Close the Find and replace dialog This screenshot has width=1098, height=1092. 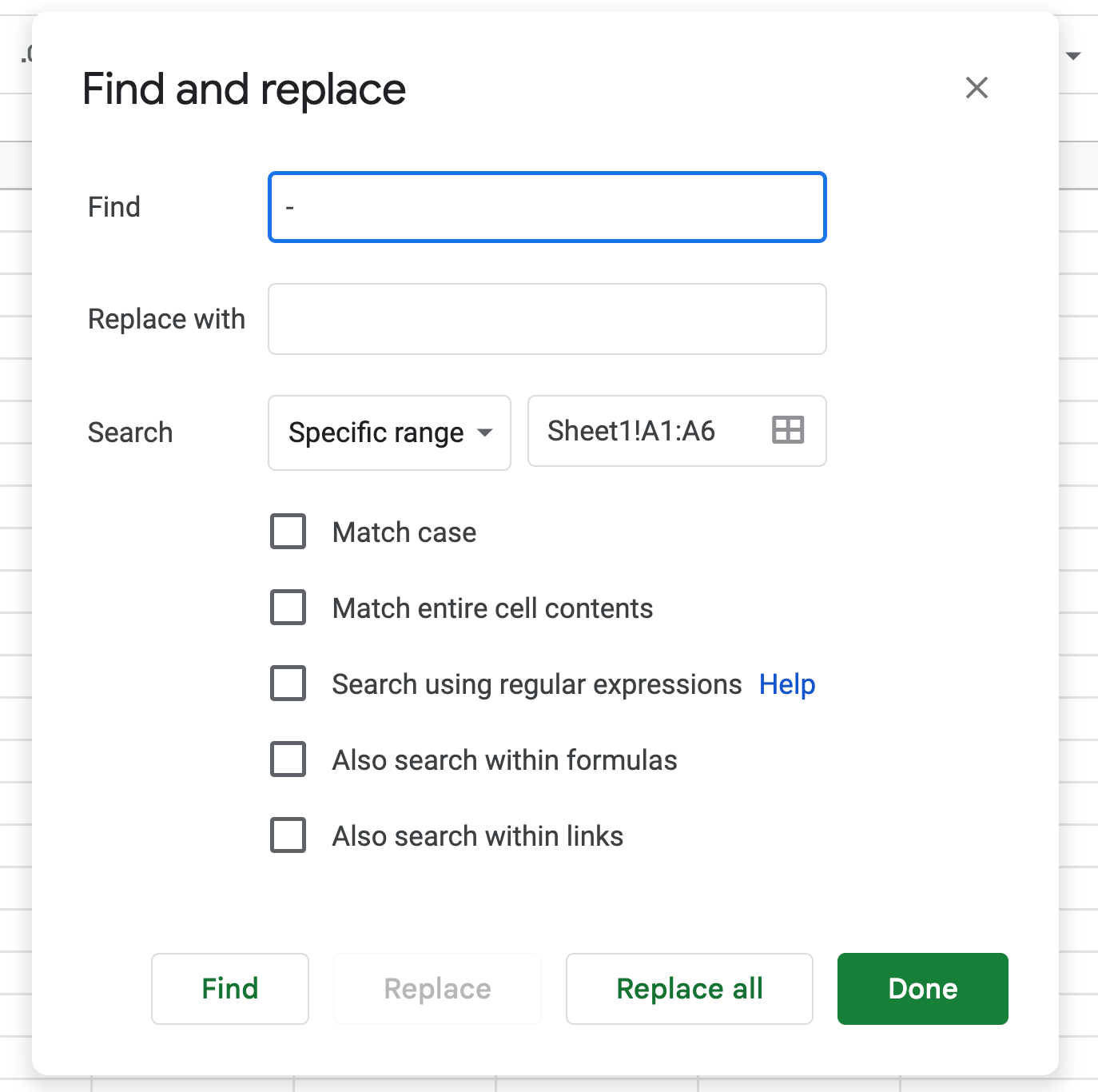click(977, 89)
